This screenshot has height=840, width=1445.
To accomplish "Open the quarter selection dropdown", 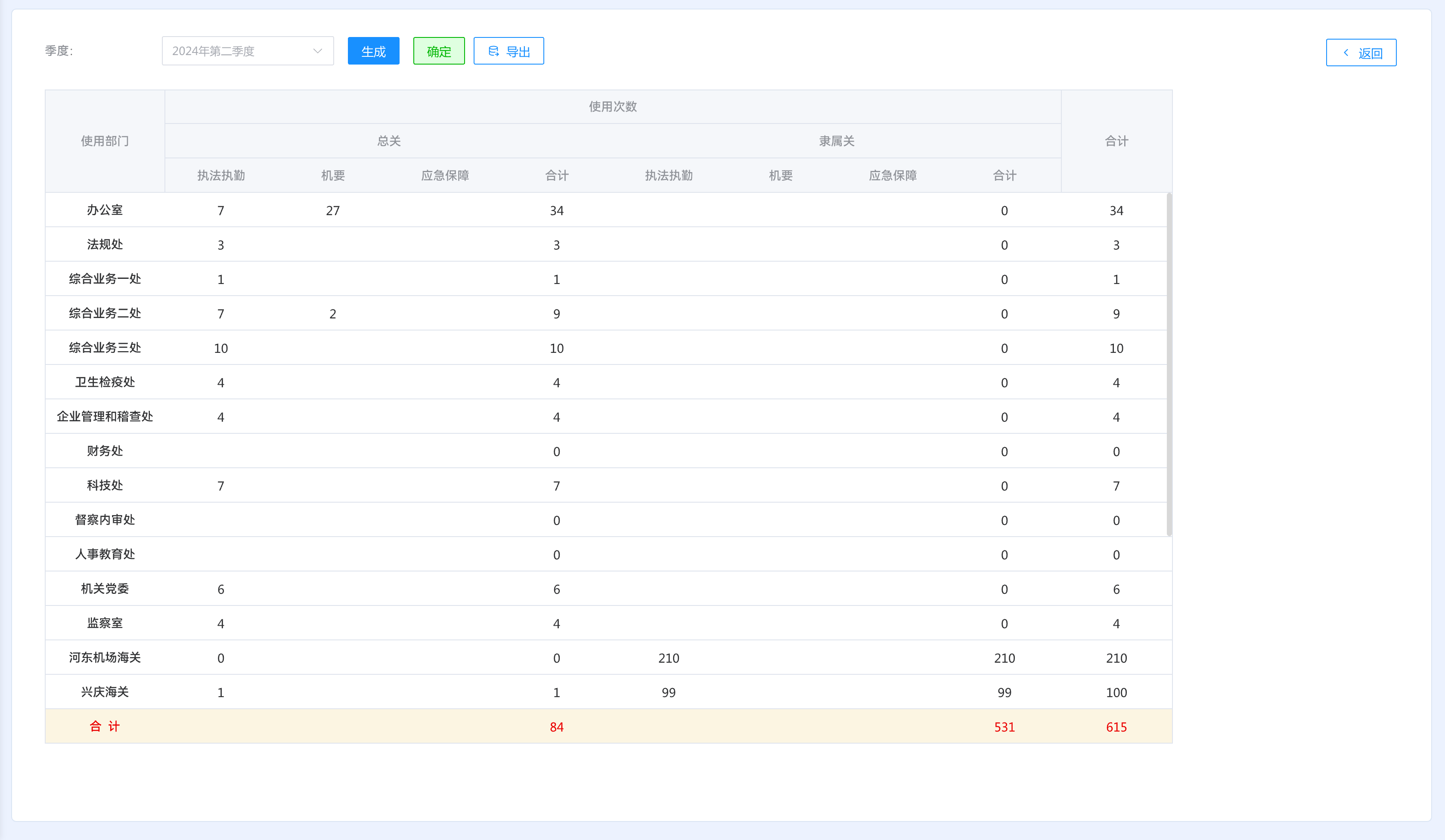I will [247, 51].
